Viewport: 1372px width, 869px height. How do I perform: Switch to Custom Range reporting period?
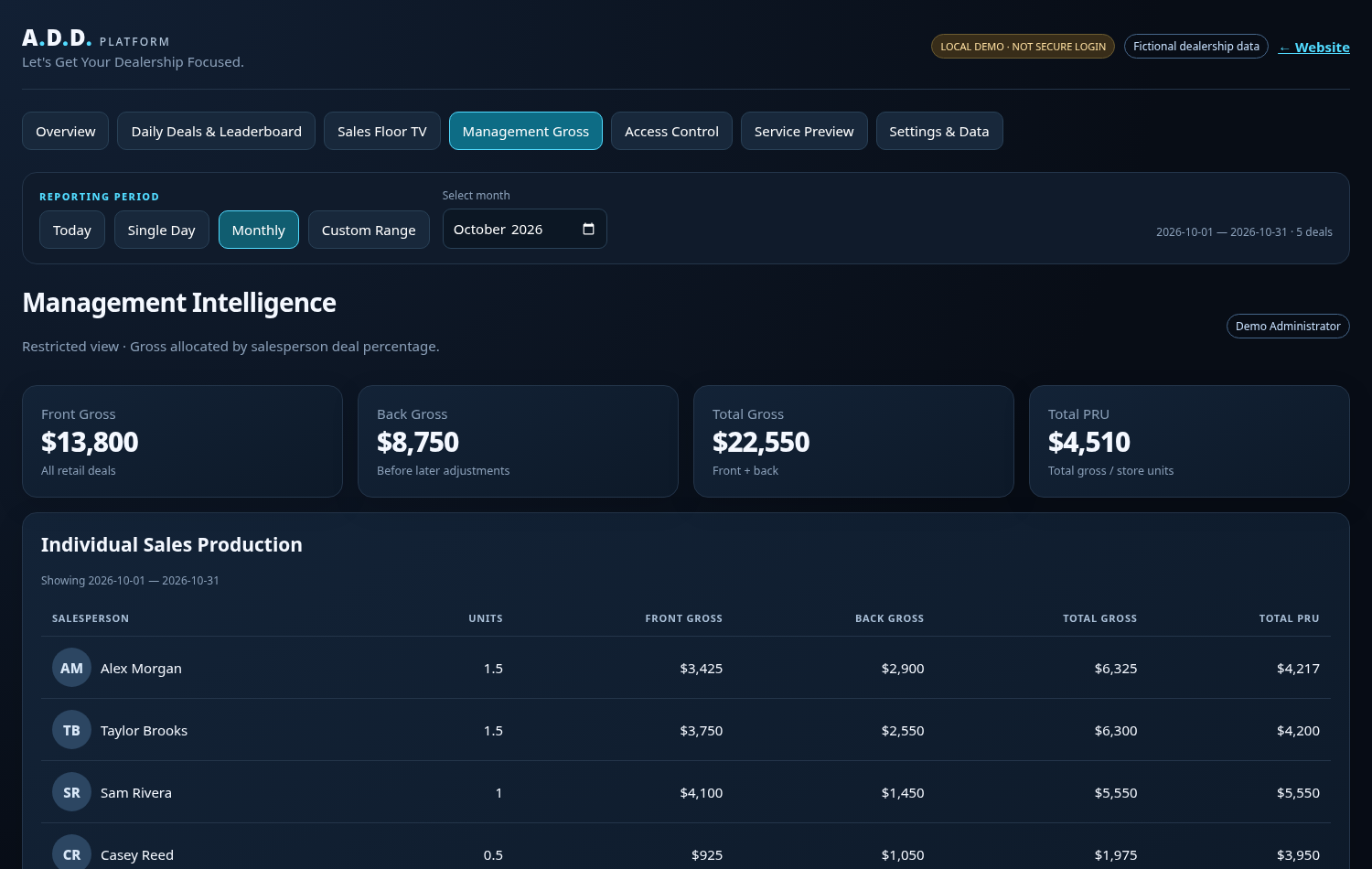click(369, 230)
